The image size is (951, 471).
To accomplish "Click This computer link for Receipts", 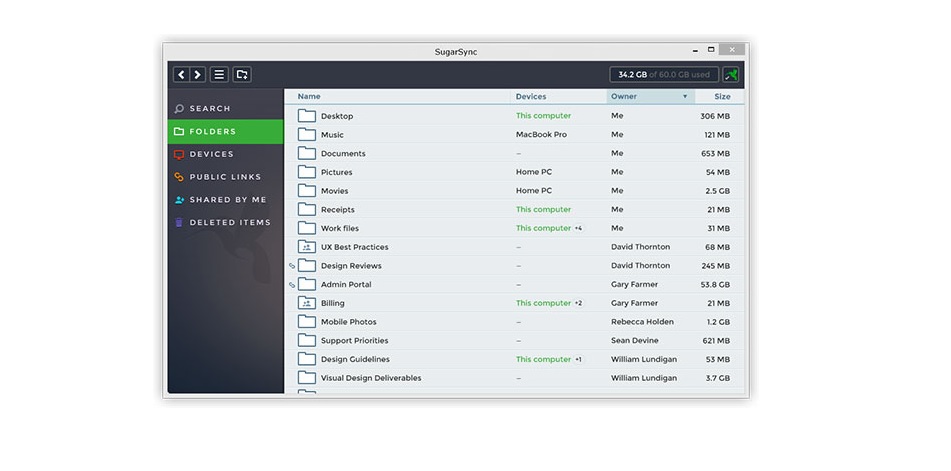I will pyautogui.click(x=543, y=210).
